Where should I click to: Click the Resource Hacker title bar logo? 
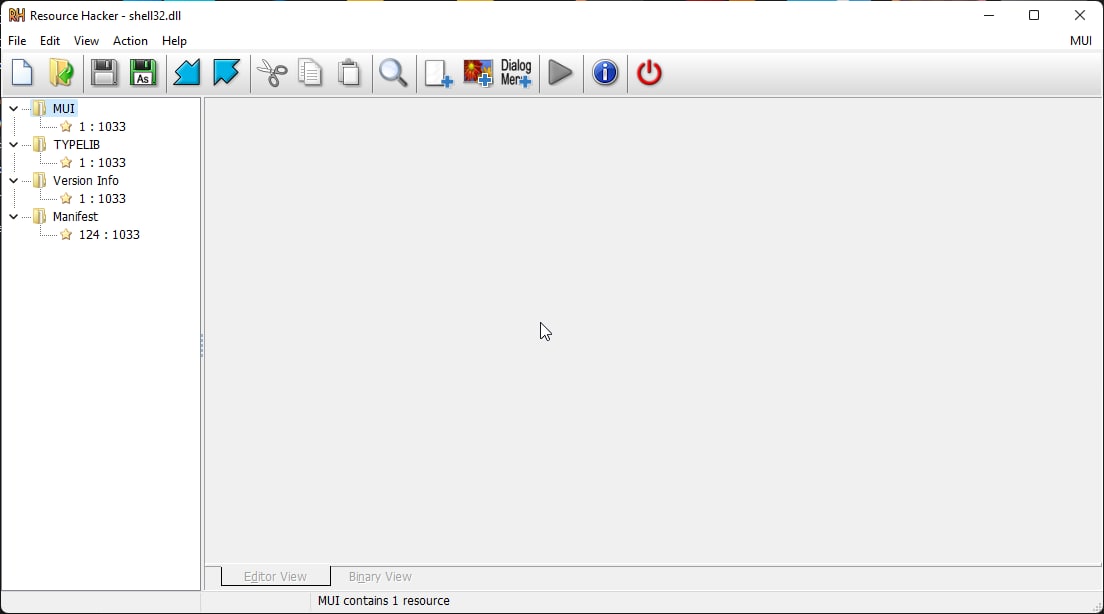coord(16,15)
